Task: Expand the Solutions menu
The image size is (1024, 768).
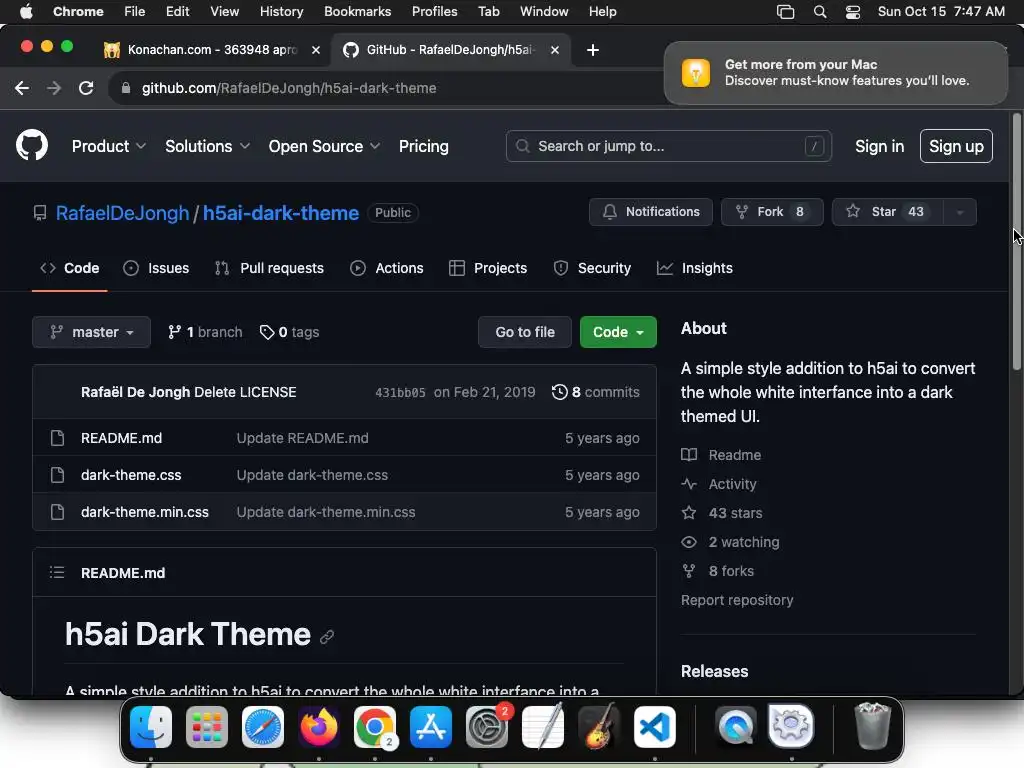Action: pyautogui.click(x=207, y=146)
